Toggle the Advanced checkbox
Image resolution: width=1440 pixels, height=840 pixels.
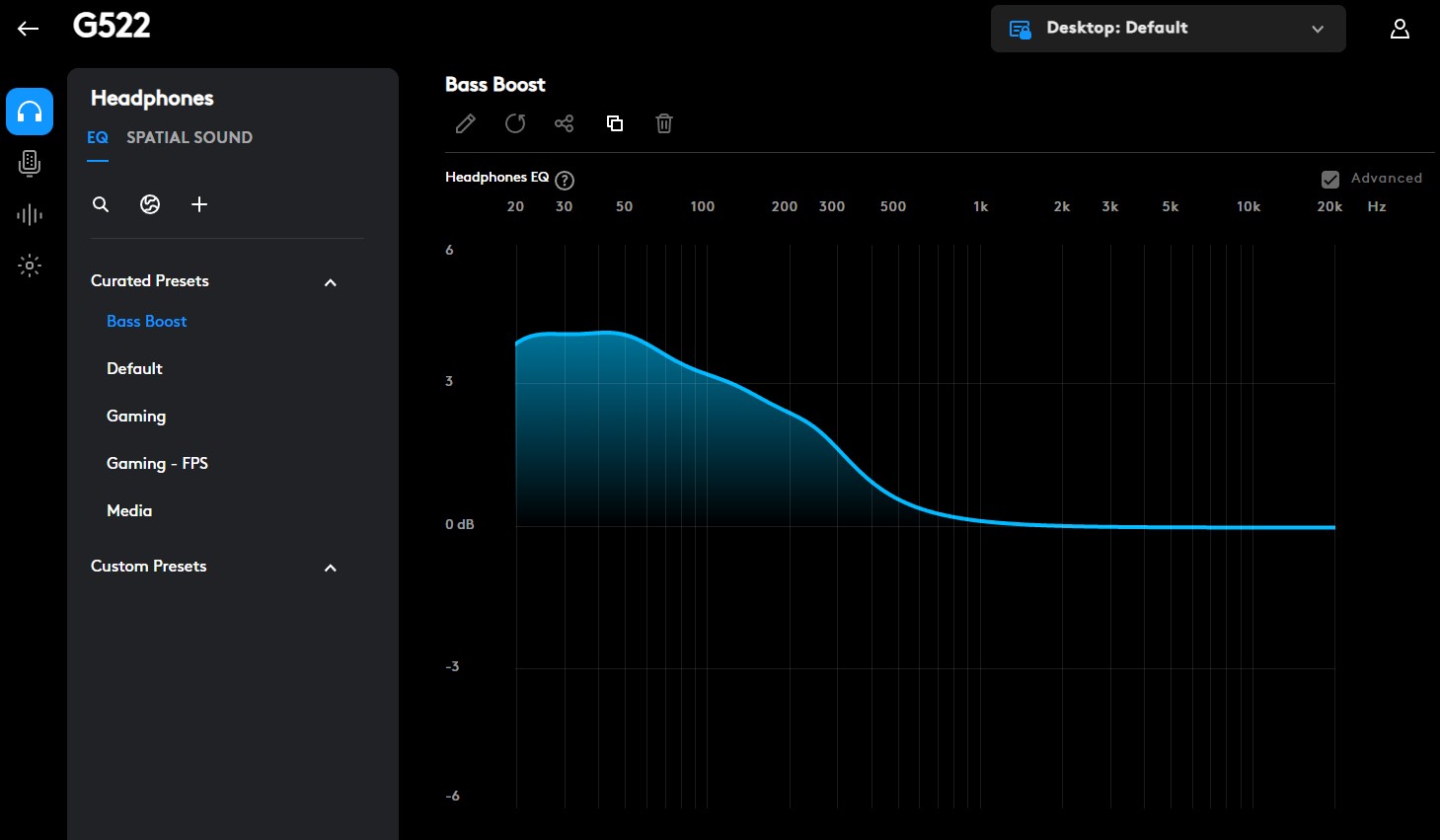coord(1330,179)
